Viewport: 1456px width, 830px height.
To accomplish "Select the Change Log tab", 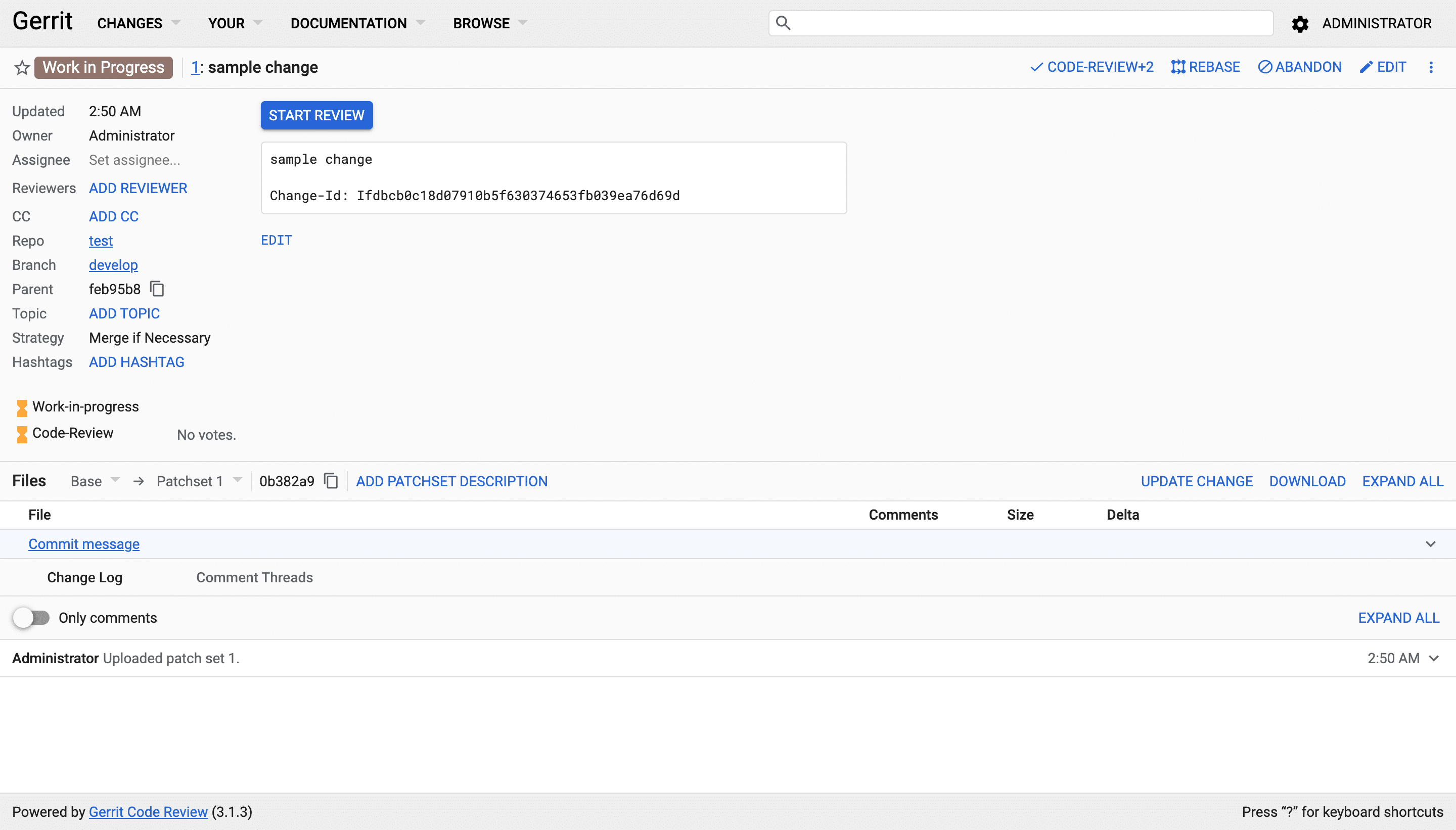I will coord(85,577).
